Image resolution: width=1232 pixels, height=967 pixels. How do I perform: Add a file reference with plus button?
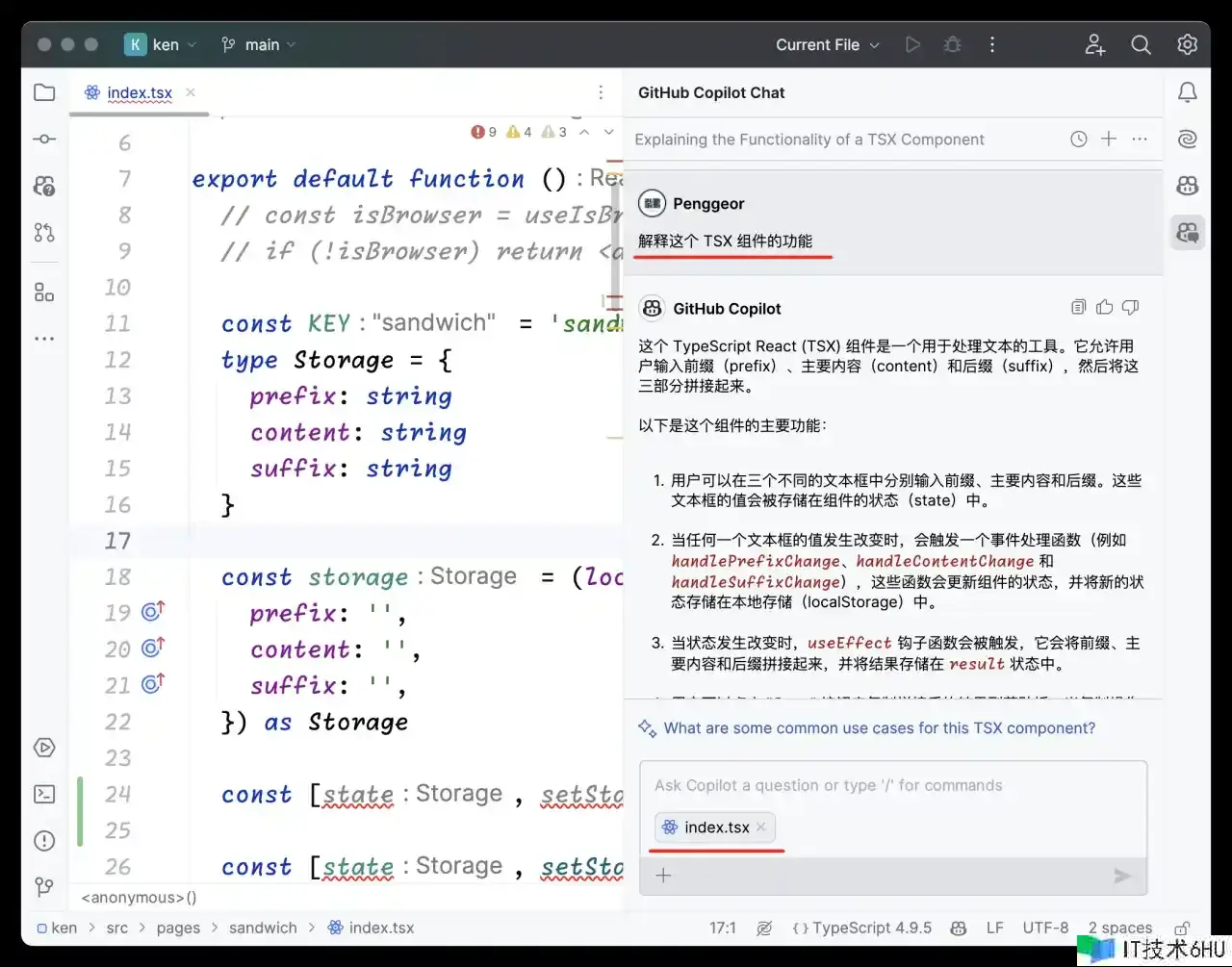click(x=663, y=876)
